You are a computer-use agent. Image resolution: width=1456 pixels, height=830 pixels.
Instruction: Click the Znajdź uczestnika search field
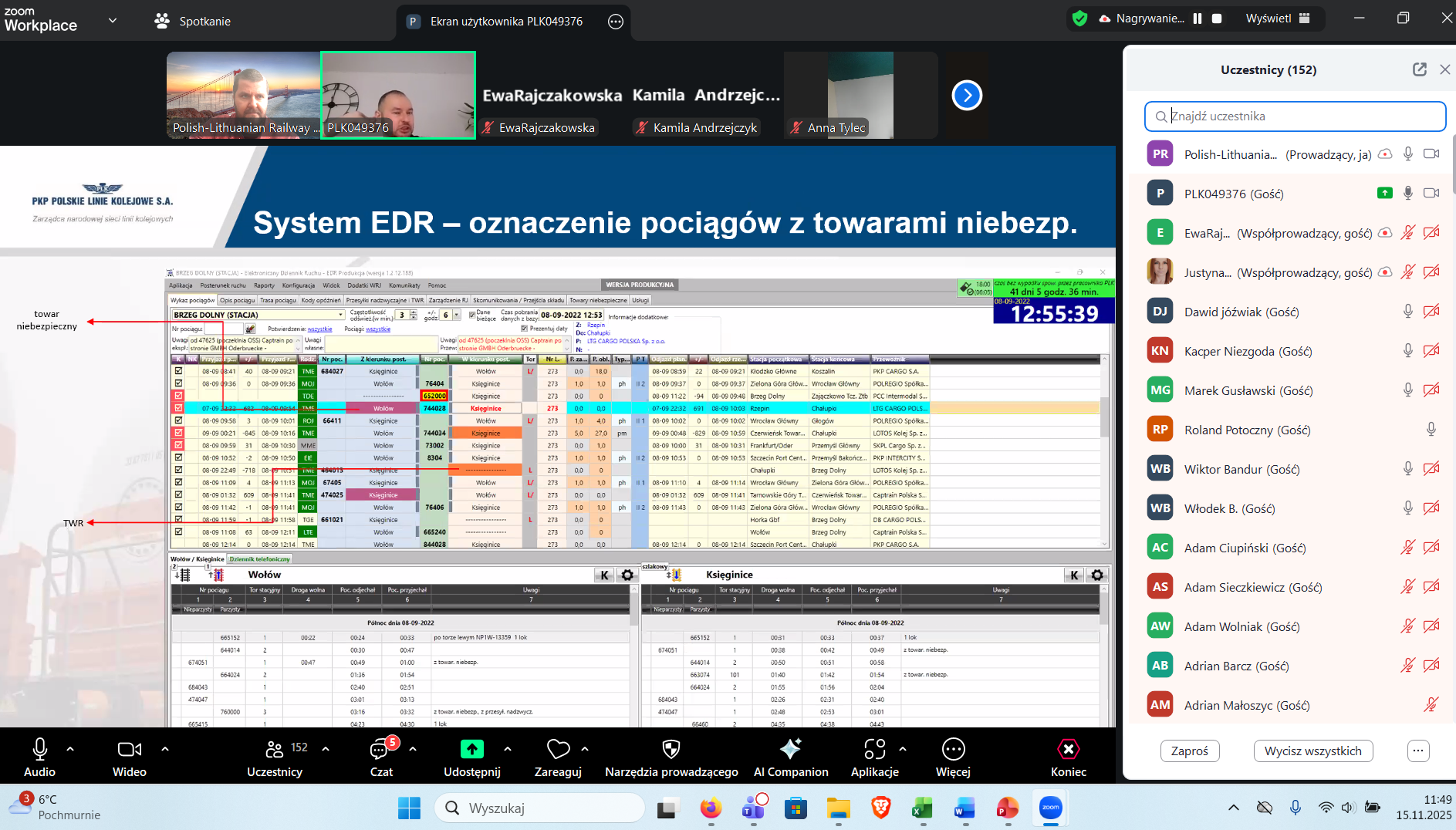[x=1304, y=116]
